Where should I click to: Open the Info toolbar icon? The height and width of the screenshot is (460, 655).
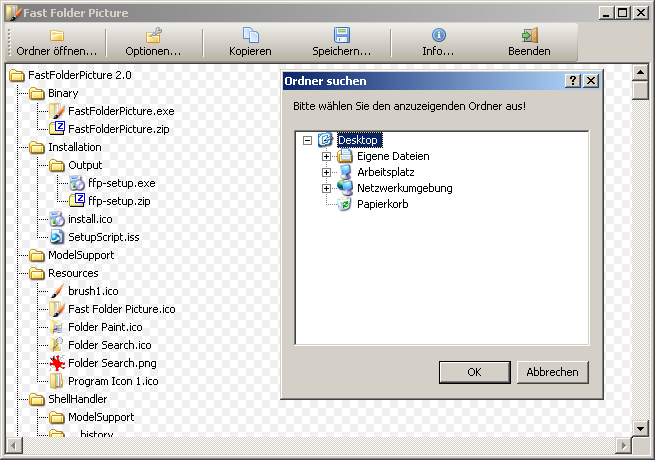[x=438, y=35]
